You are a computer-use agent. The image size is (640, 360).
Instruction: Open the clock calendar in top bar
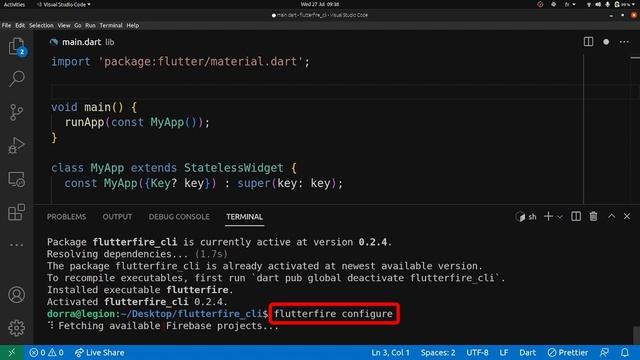pyautogui.click(x=320, y=4)
